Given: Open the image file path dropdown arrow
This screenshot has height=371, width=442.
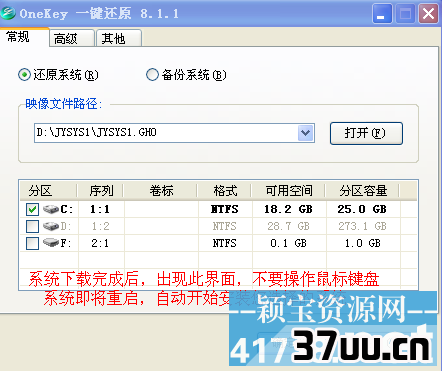Looking at the screenshot, I should (x=305, y=133).
